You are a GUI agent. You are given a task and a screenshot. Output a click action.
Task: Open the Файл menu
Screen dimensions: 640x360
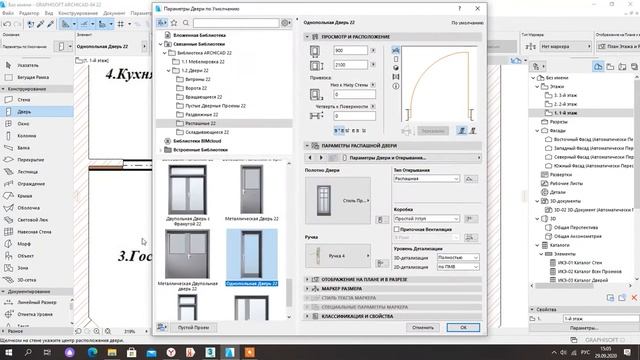pos(8,13)
